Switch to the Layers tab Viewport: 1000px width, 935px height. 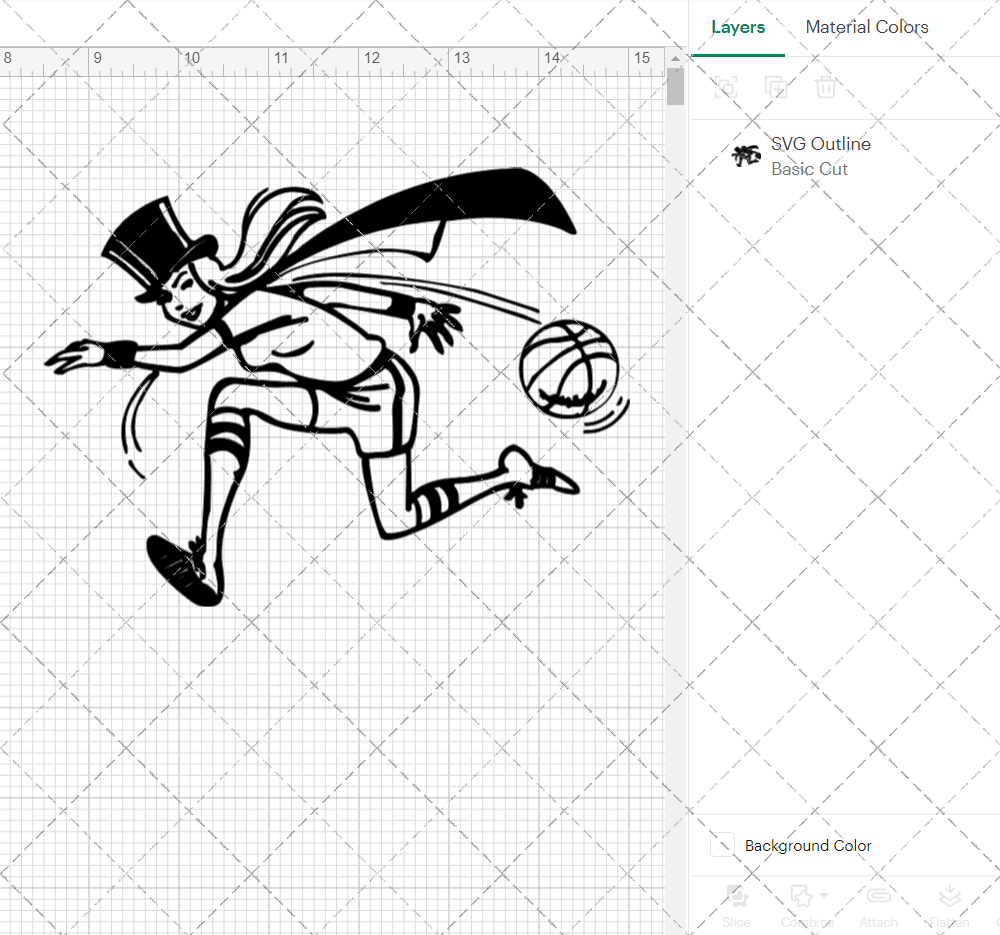(738, 27)
